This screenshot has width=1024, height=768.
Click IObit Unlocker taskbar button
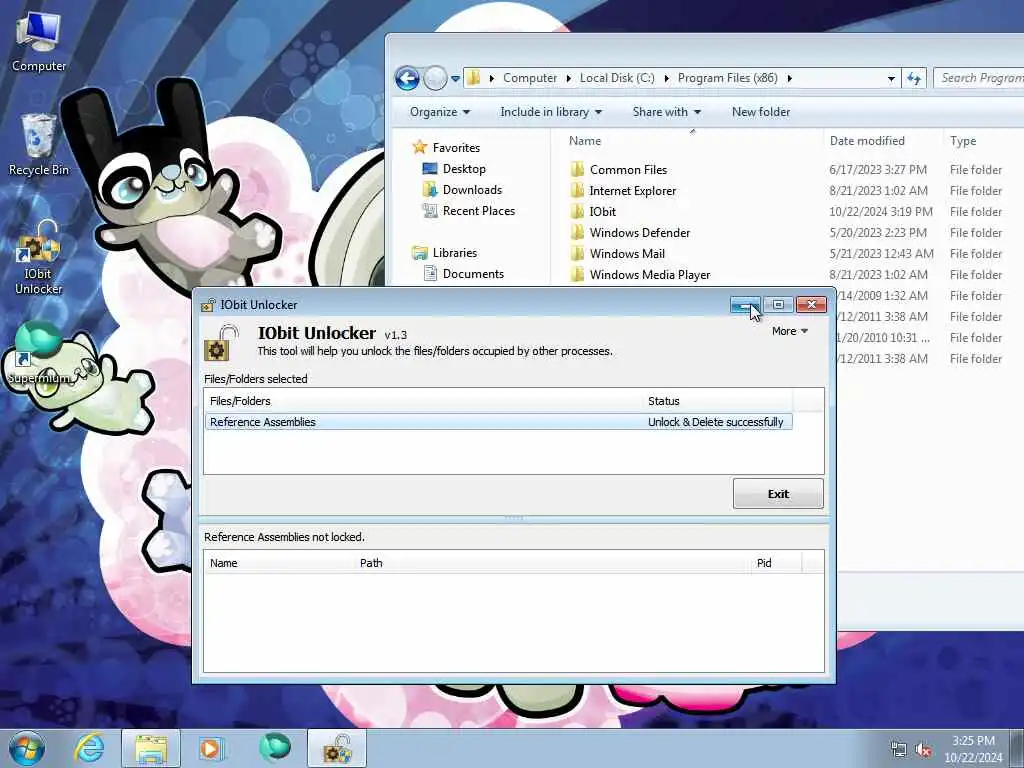337,748
